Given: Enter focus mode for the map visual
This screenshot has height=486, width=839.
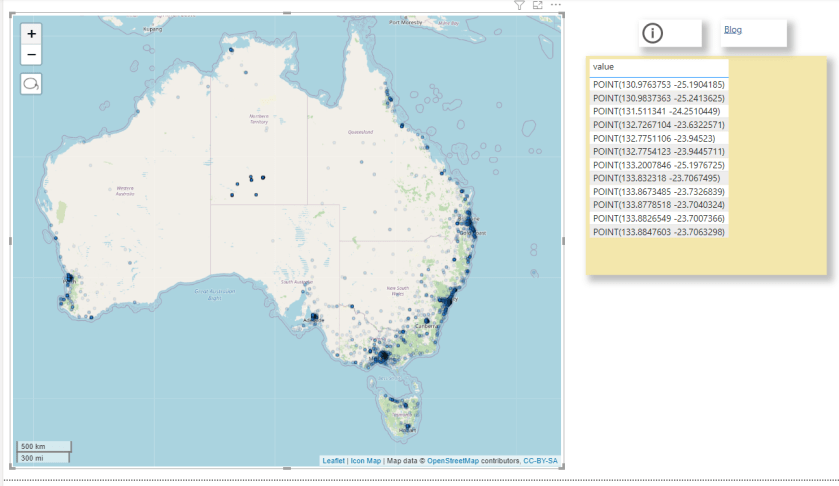Looking at the screenshot, I should 538,6.
